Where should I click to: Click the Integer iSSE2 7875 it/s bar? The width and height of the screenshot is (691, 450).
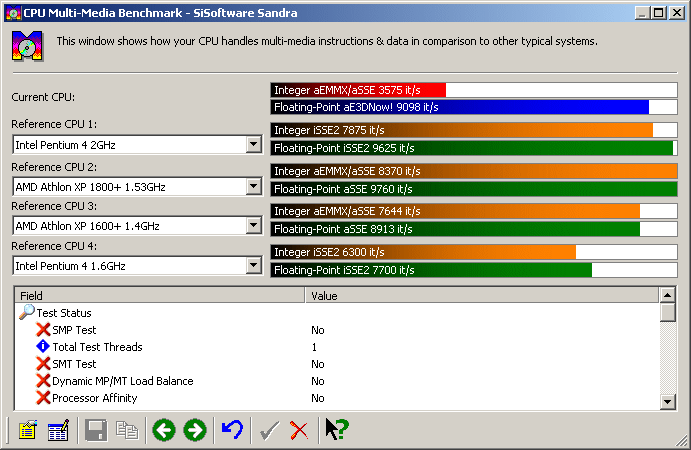[x=474, y=130]
